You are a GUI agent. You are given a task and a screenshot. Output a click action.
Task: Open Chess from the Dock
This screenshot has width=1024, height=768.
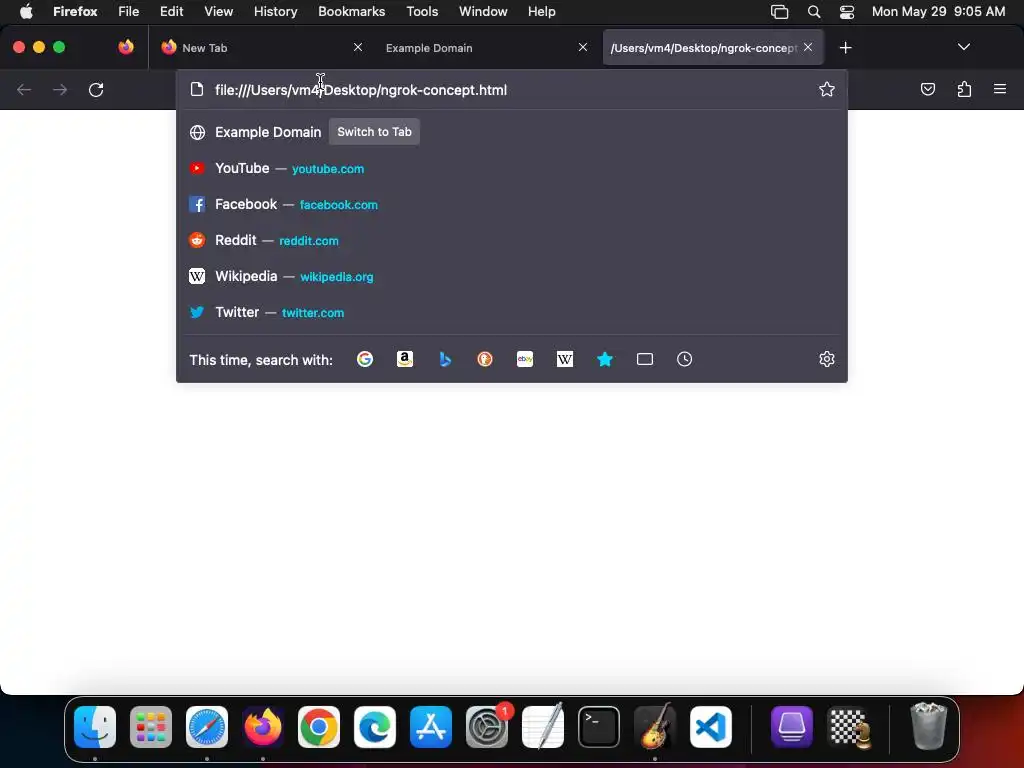[x=849, y=727]
